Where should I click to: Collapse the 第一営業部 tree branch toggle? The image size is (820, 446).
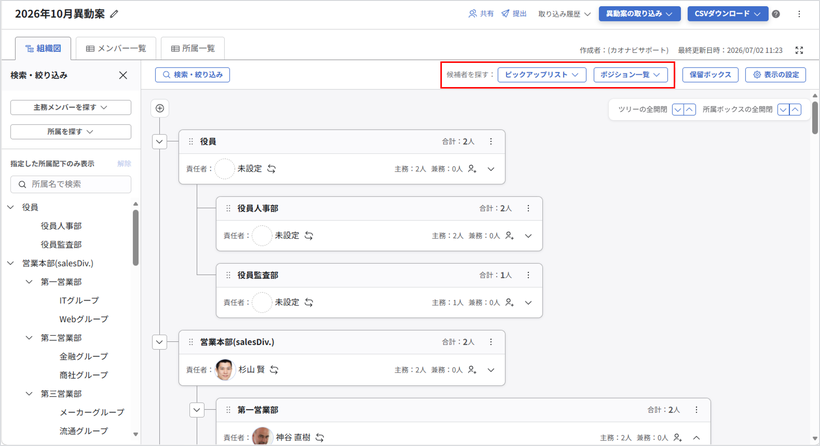tap(197, 410)
